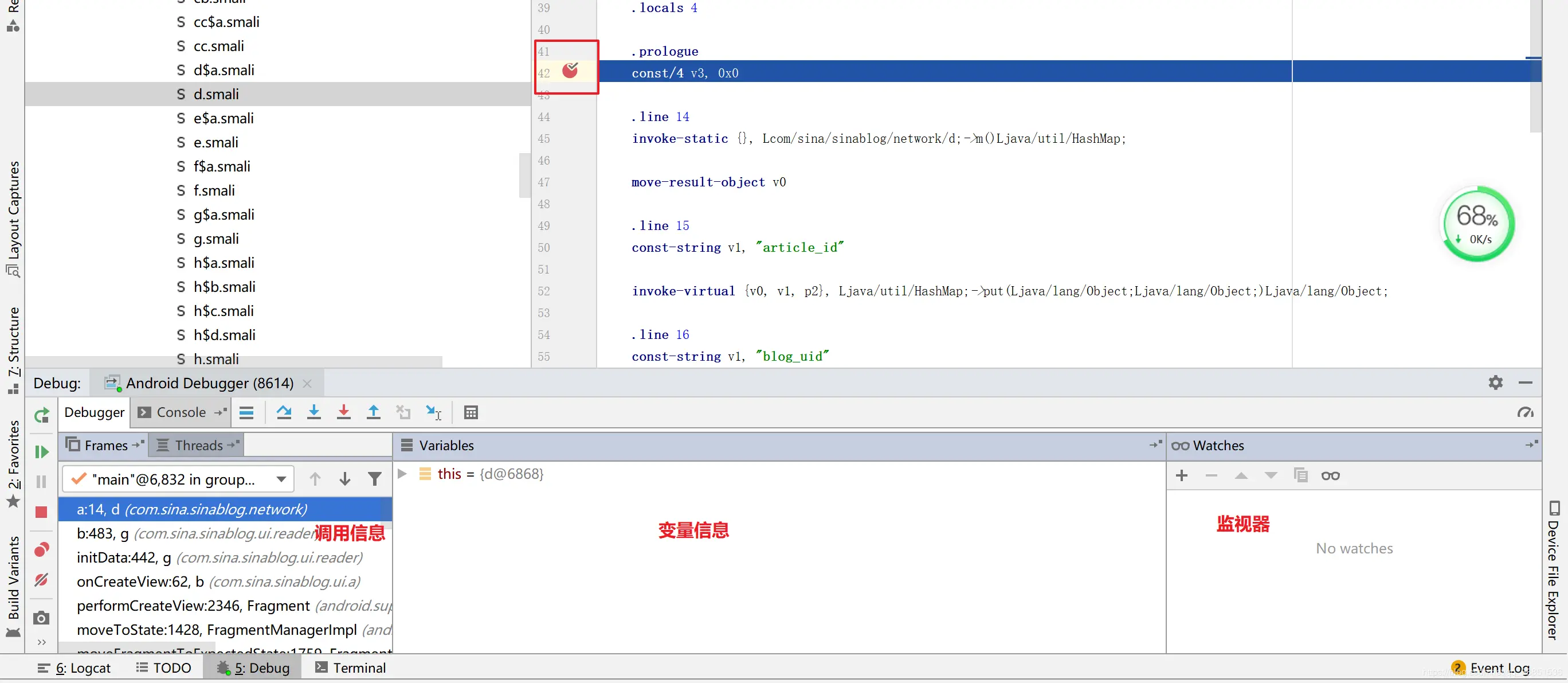Open the Evaluate Expression calculator icon
The height and width of the screenshot is (683, 1568).
pyautogui.click(x=471, y=412)
